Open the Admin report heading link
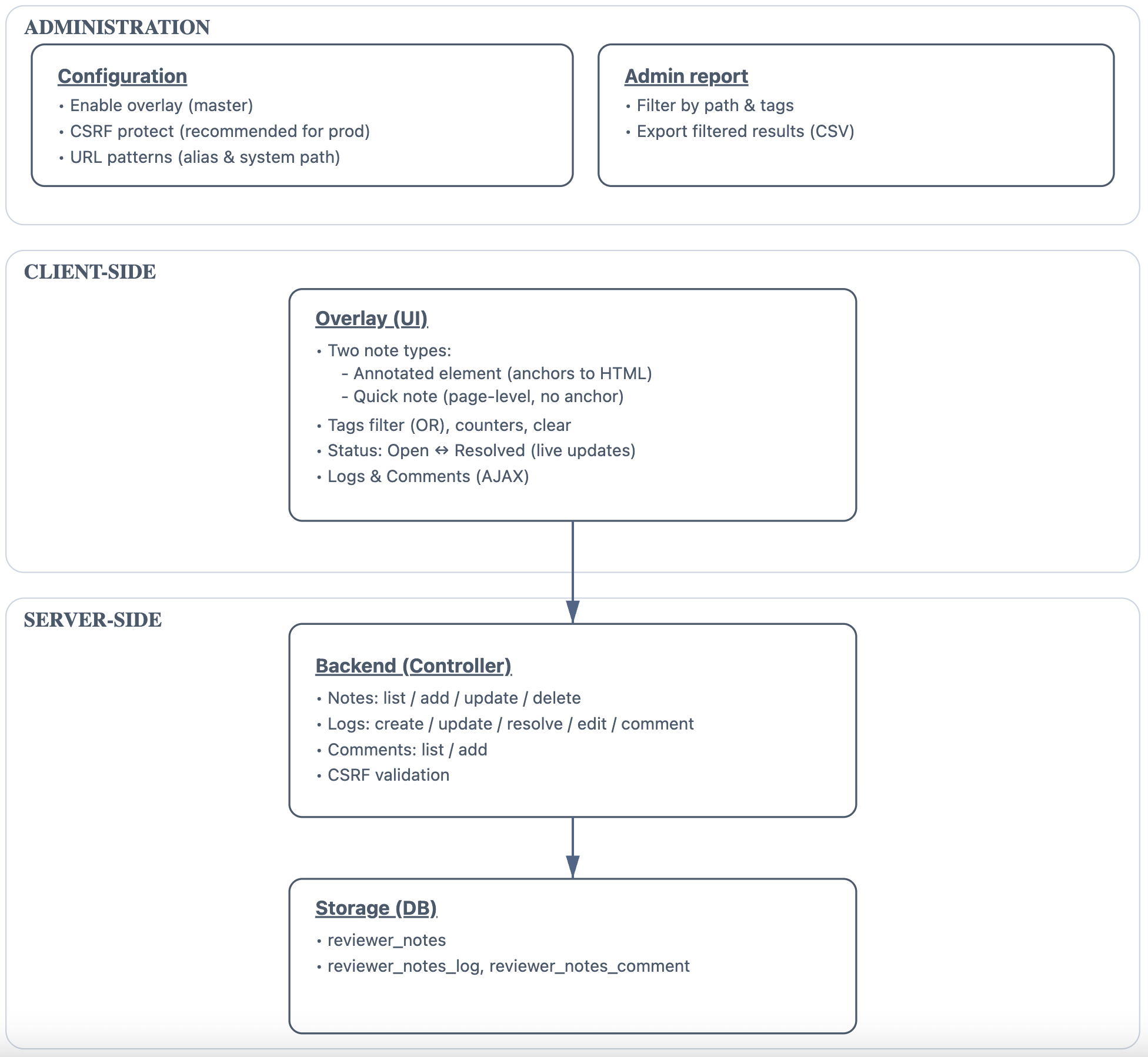Viewport: 1148px width, 1057px height. pos(686,76)
